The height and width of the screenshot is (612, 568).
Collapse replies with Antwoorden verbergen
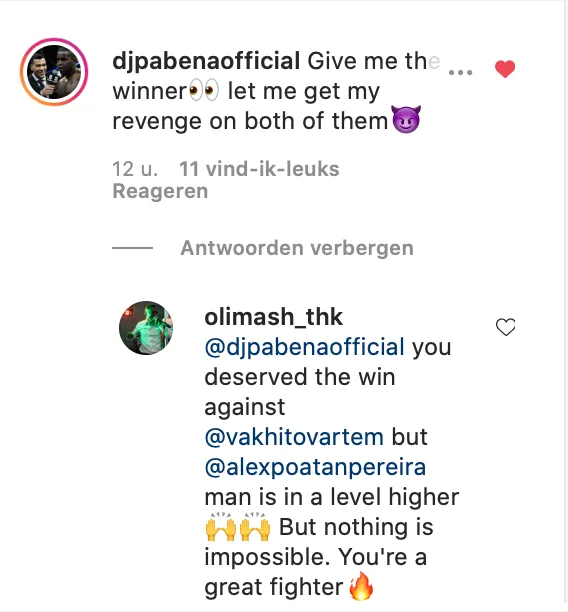297,248
